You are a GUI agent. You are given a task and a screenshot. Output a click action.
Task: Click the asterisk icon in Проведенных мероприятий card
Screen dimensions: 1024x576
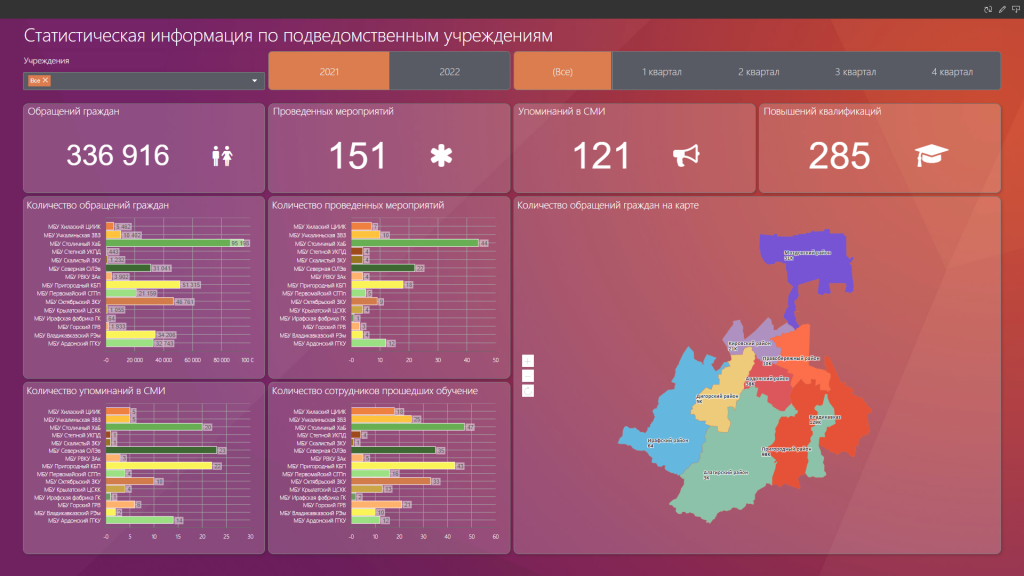point(441,155)
